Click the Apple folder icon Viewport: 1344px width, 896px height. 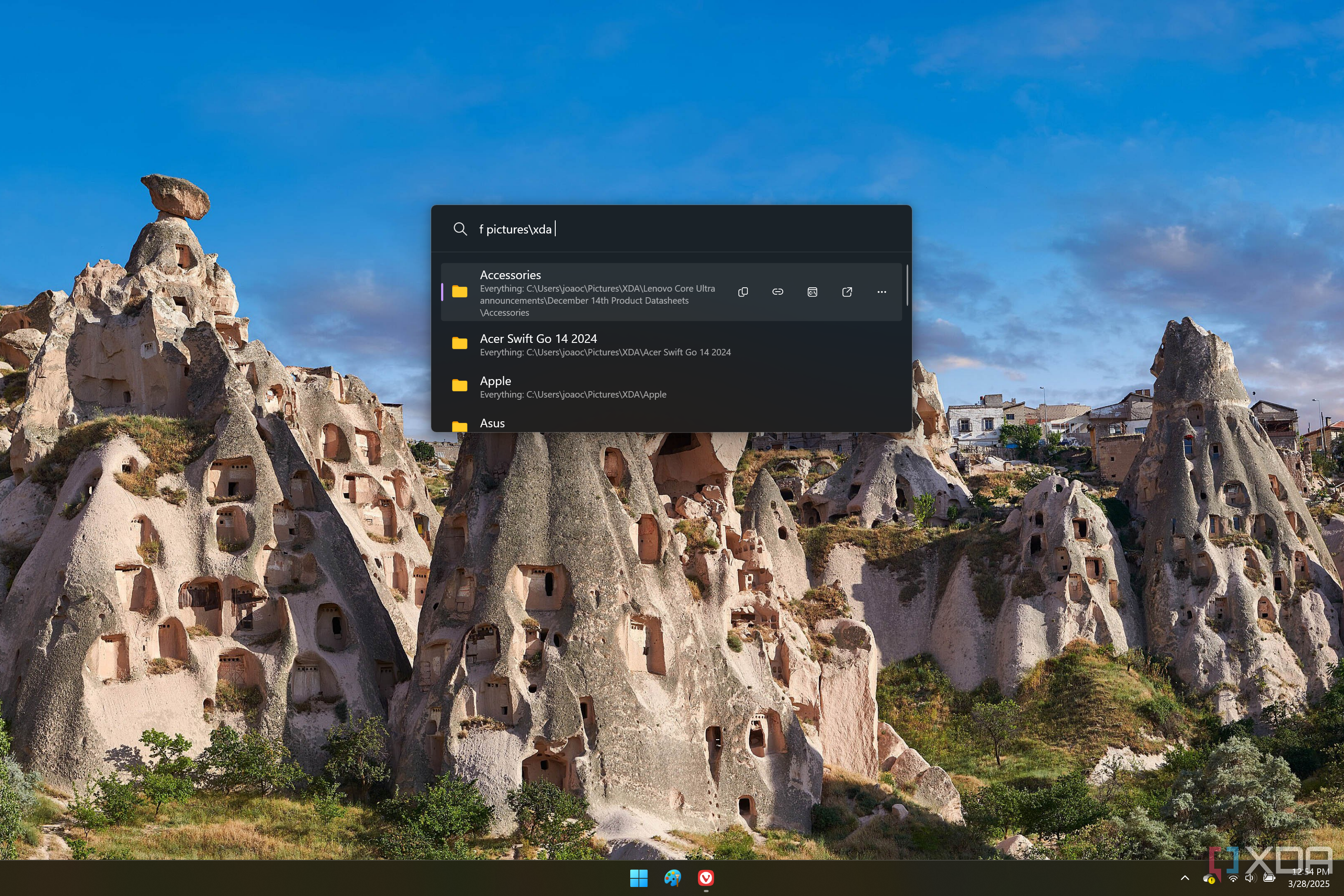(x=460, y=385)
